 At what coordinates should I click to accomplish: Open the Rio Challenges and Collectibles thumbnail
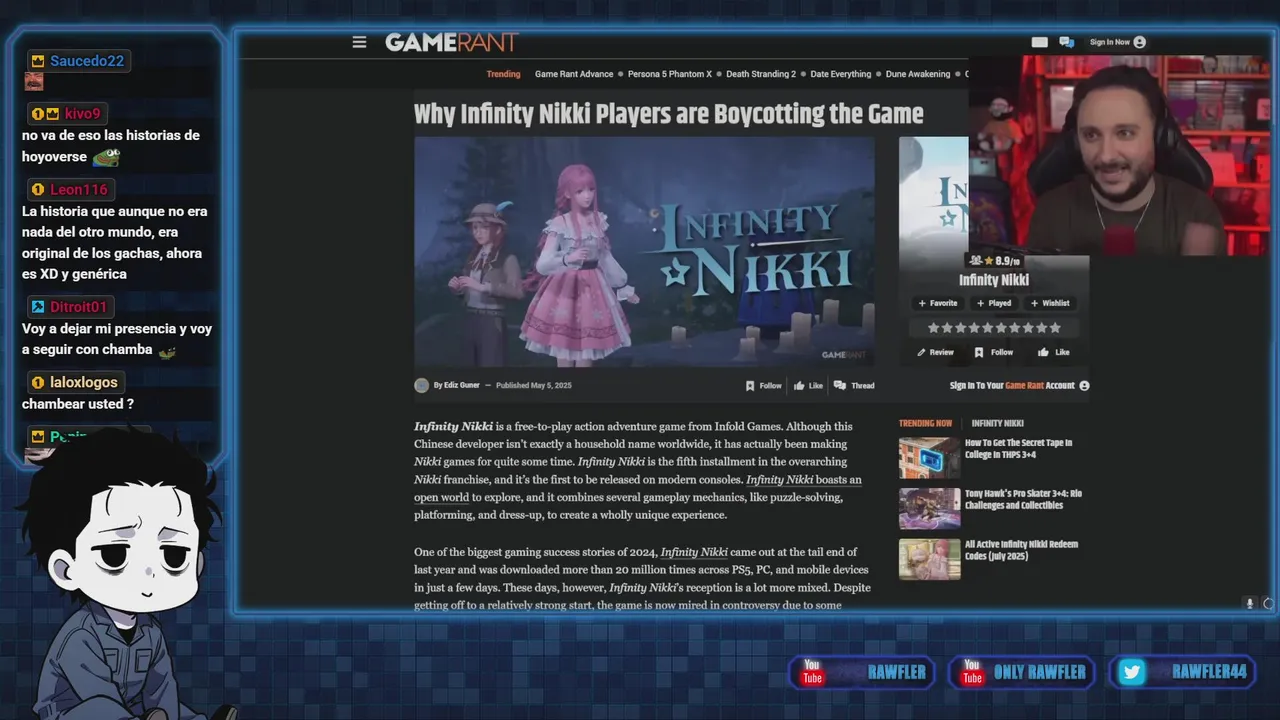[x=929, y=508]
